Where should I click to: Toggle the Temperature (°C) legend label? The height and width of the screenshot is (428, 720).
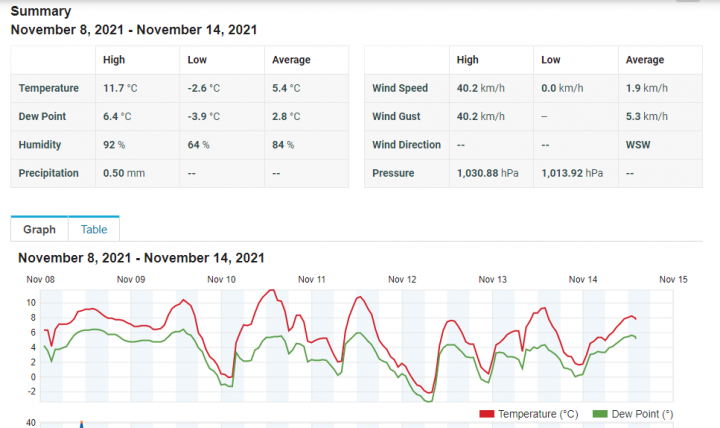(539, 413)
